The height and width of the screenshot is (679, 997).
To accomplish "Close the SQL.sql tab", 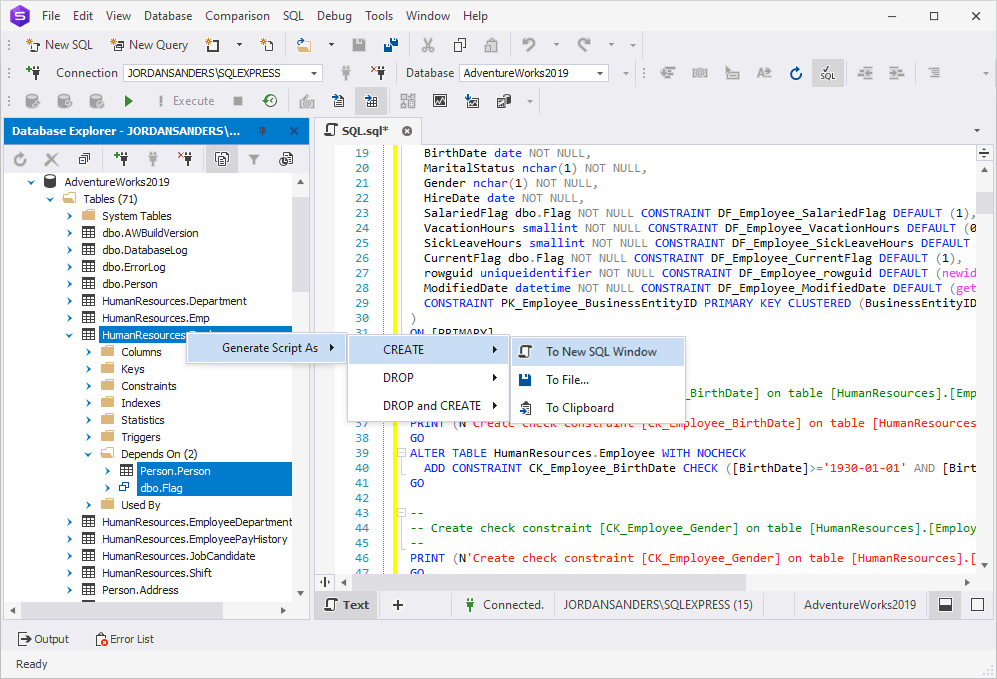I will tap(407, 131).
